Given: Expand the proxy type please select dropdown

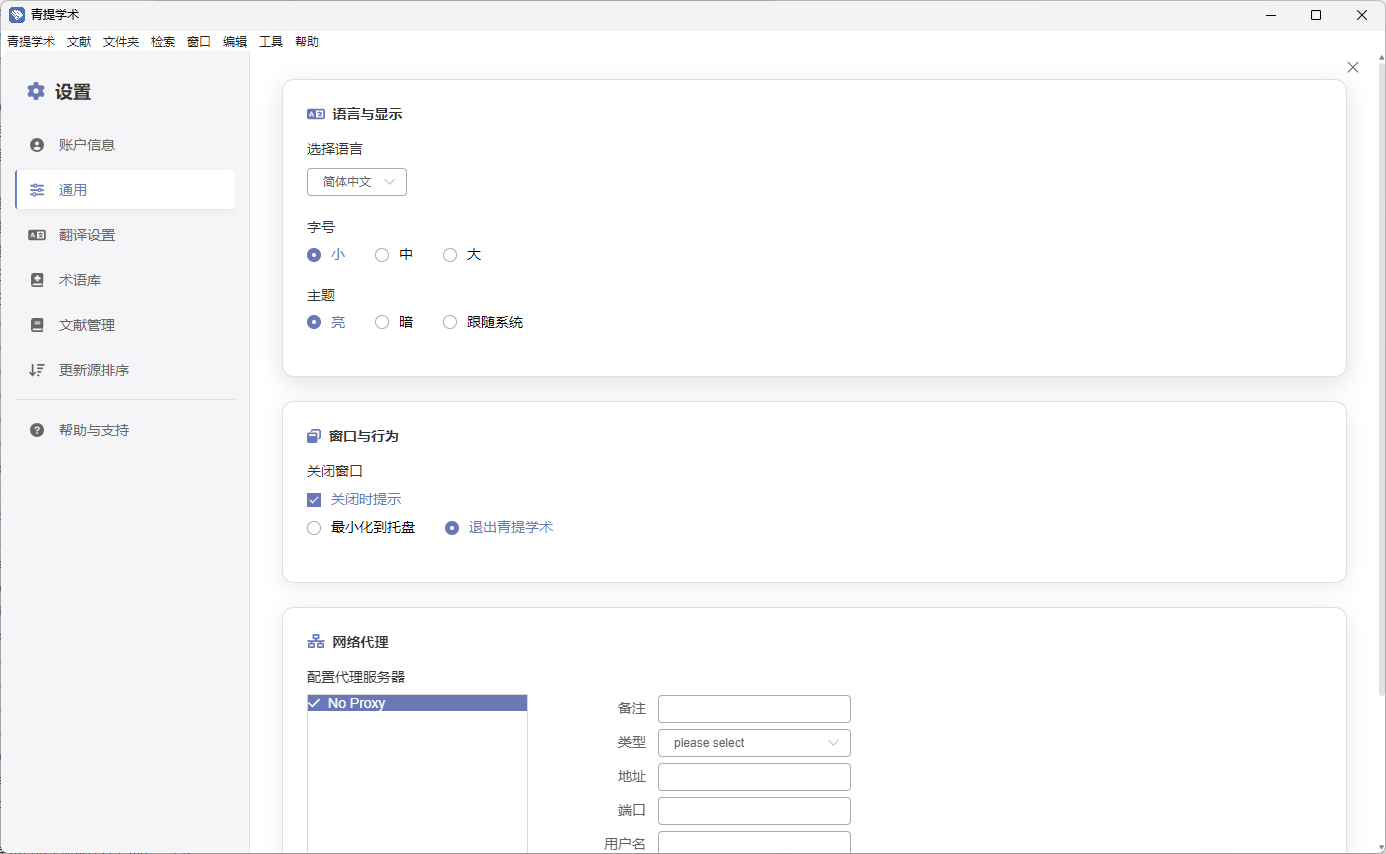Looking at the screenshot, I should tap(754, 743).
